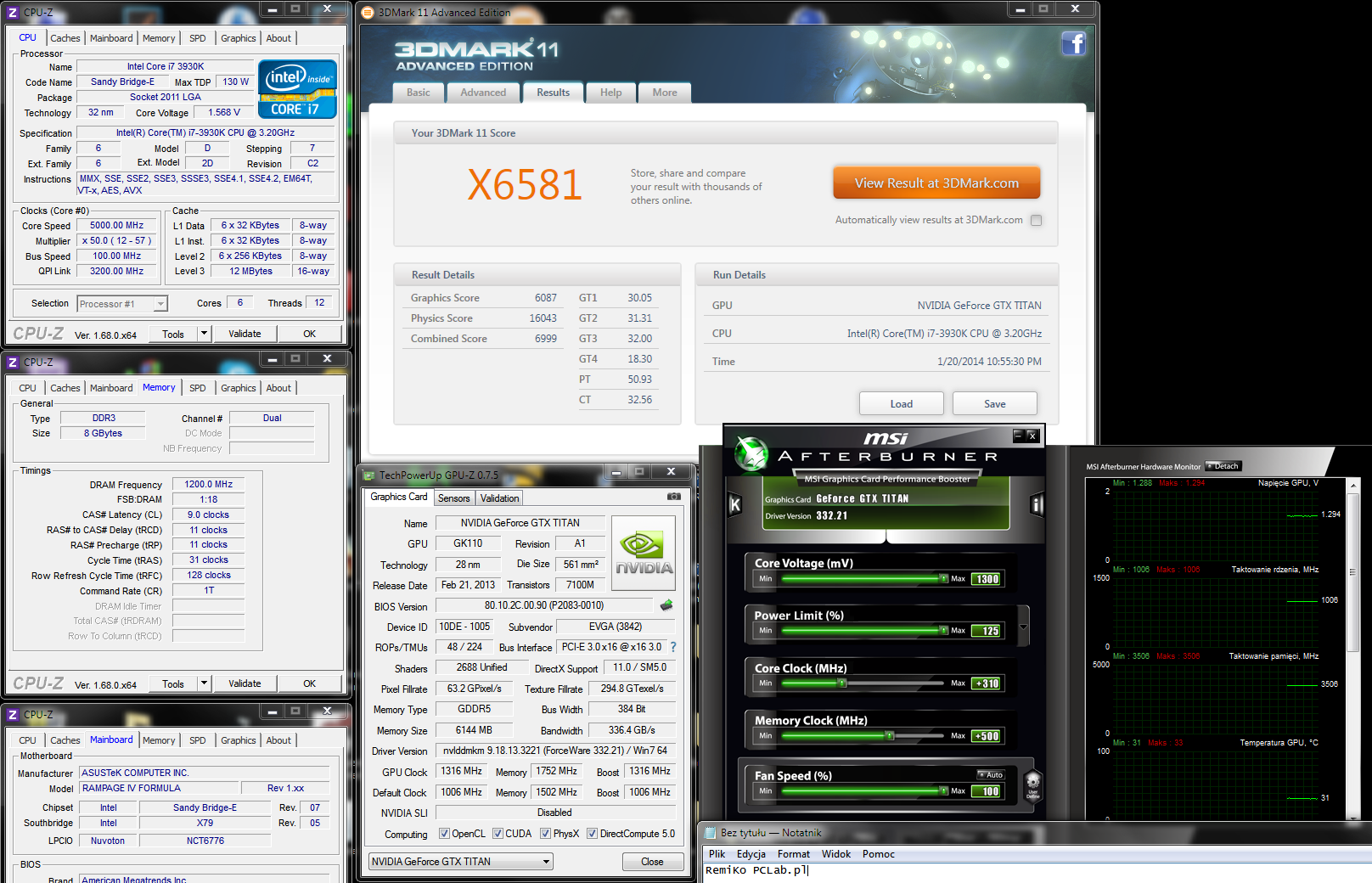Click the Memory Clock +500 value box
The height and width of the screenshot is (883, 1372).
click(987, 736)
